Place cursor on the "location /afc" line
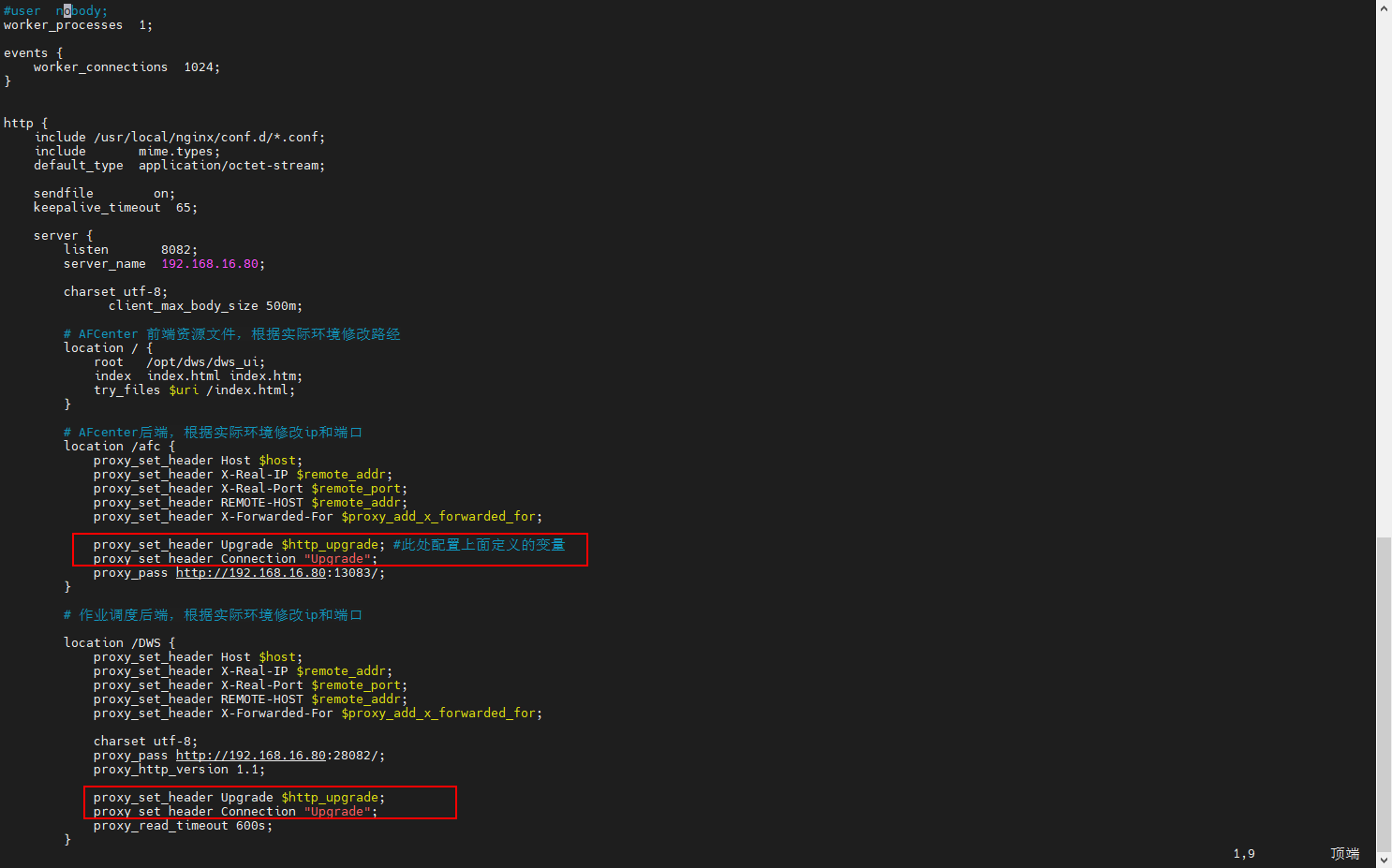This screenshot has height=868, width=1392. 119,447
